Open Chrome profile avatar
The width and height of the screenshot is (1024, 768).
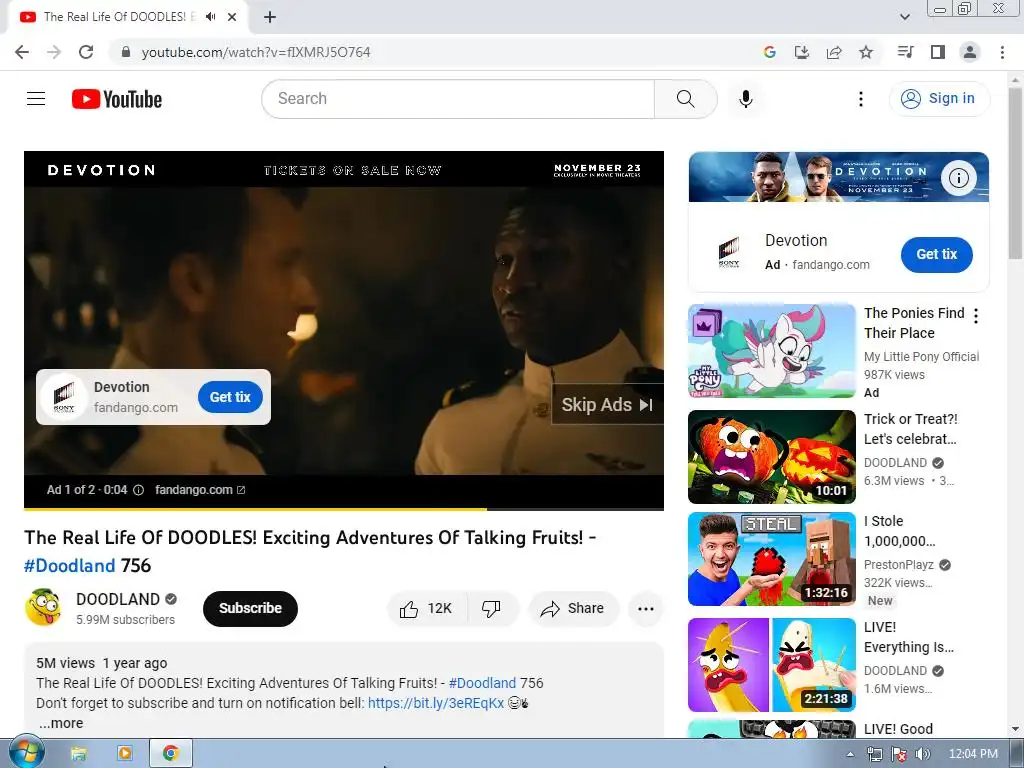coord(970,52)
